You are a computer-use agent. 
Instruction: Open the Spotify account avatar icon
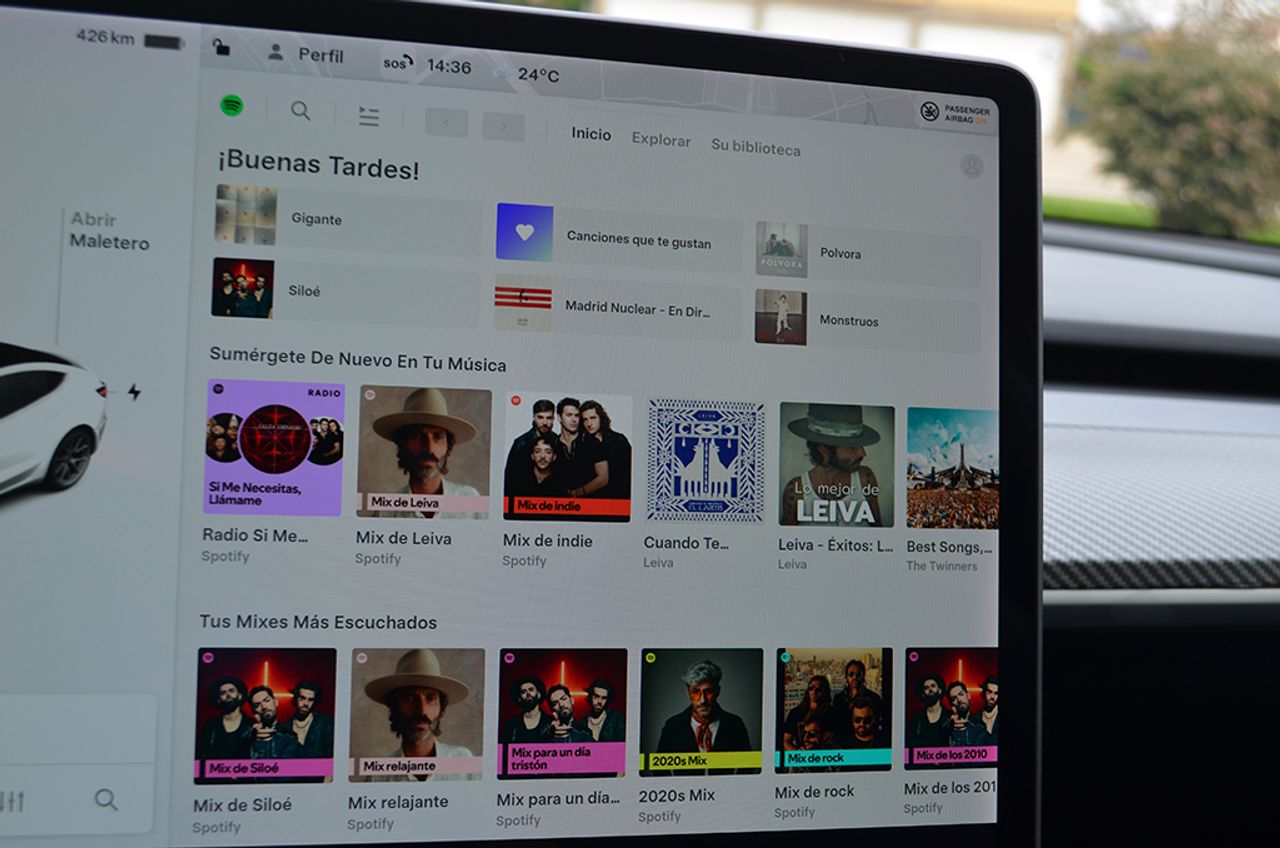pos(972,167)
